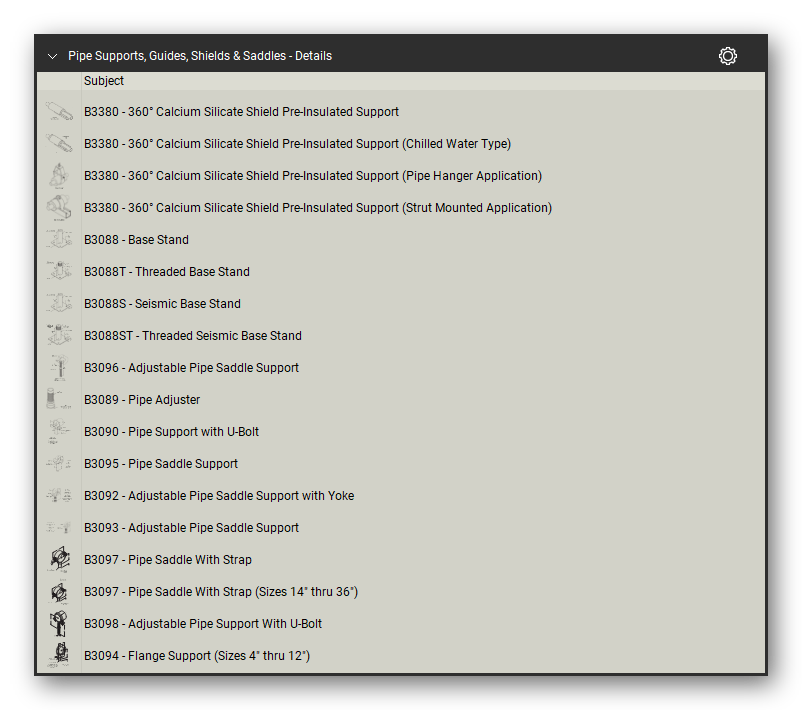802x710 pixels.
Task: Open the panel settings gear icon
Action: 727,56
